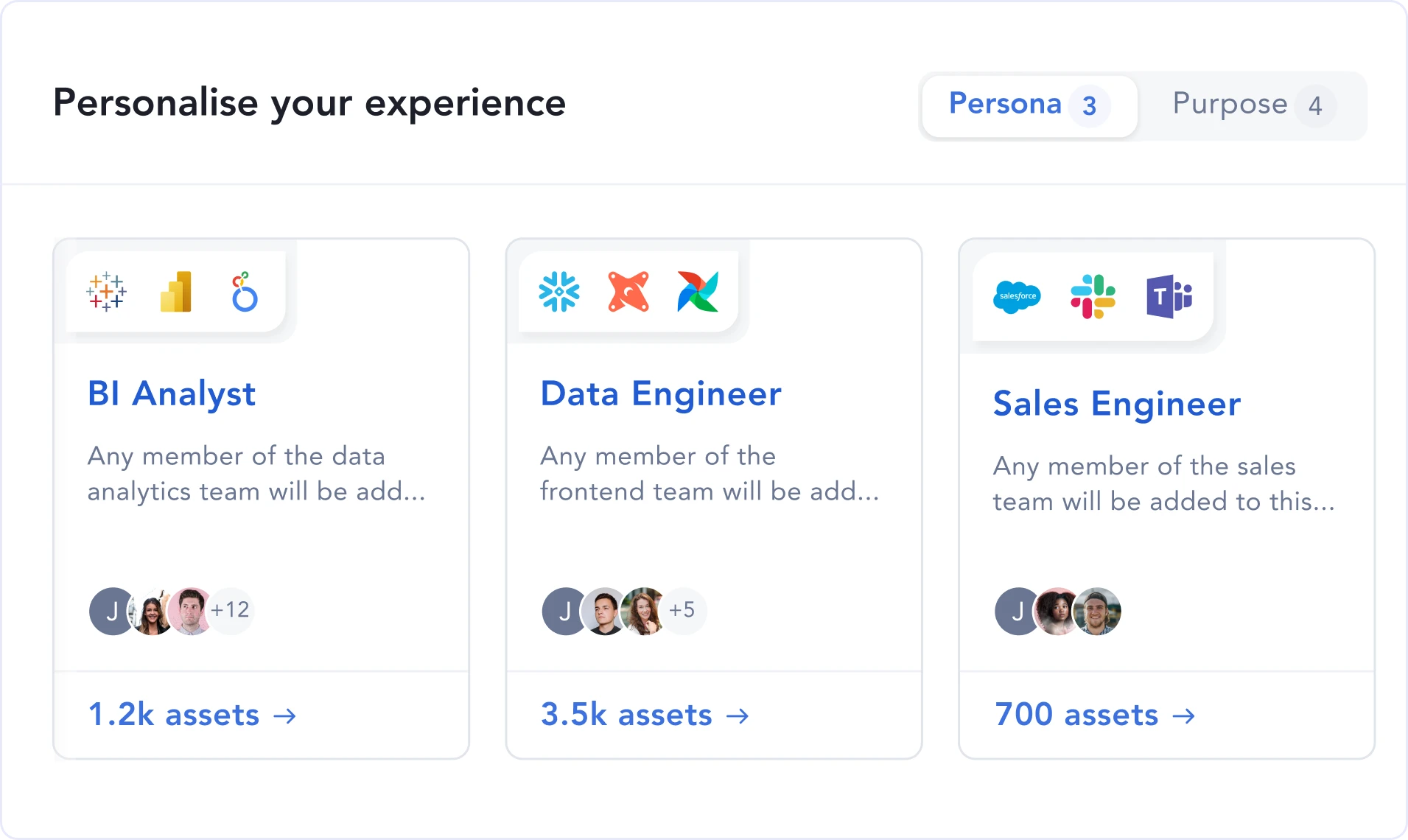This screenshot has height=840, width=1408.
Task: Click the Power BI icon
Action: click(176, 292)
